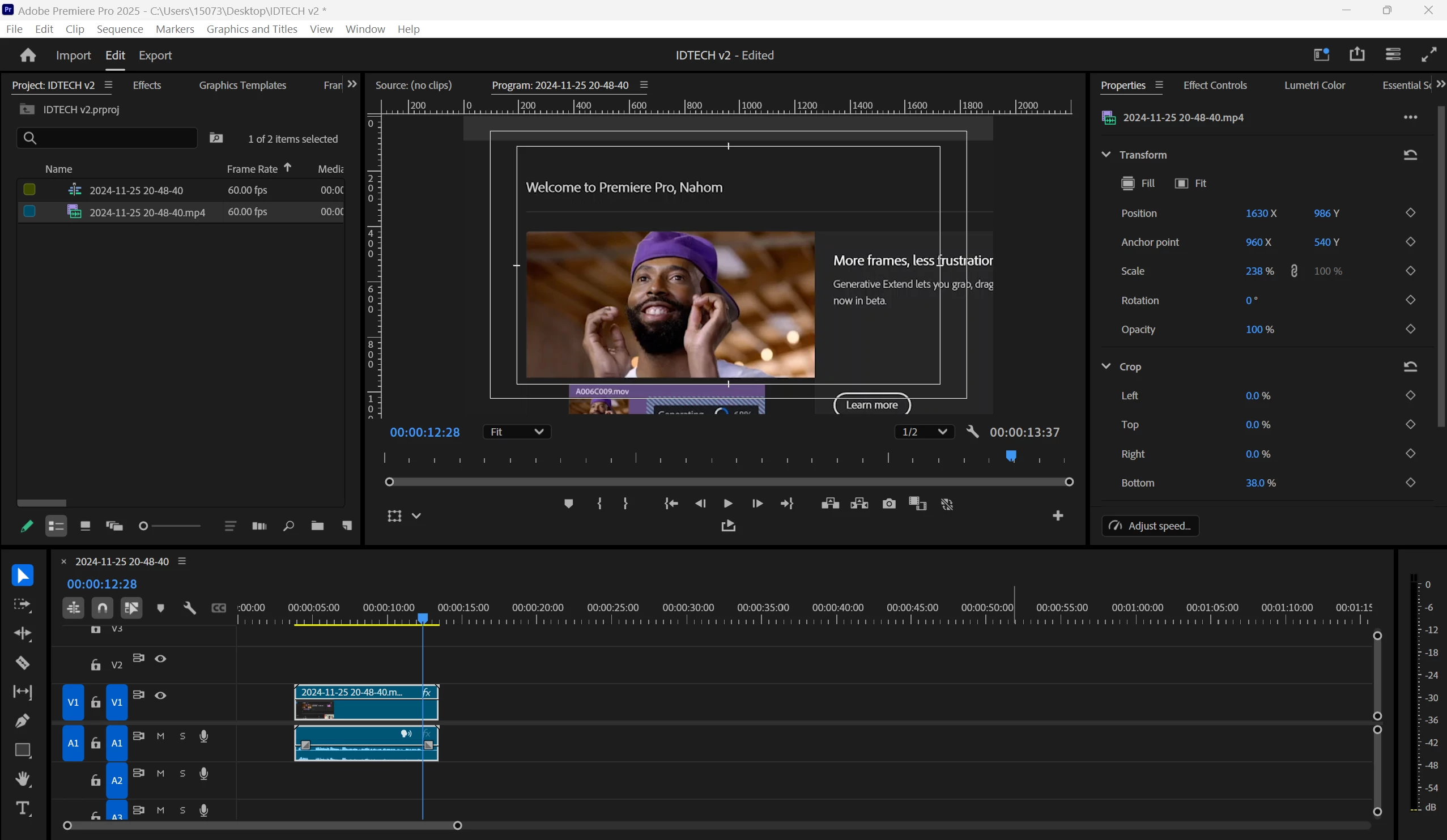Select the Ripple Edit tool
Image resolution: width=1447 pixels, height=840 pixels.
click(x=23, y=633)
